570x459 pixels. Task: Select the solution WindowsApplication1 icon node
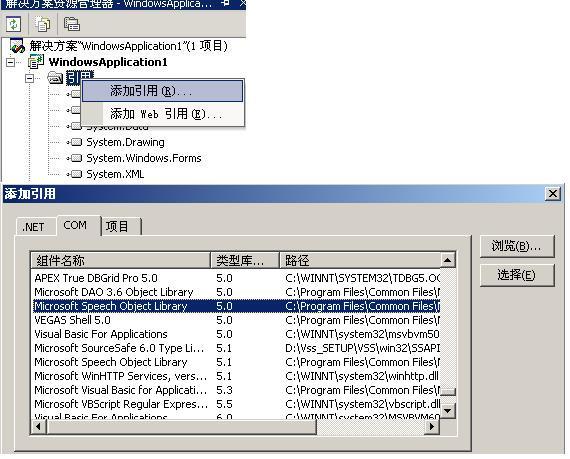pos(17,46)
